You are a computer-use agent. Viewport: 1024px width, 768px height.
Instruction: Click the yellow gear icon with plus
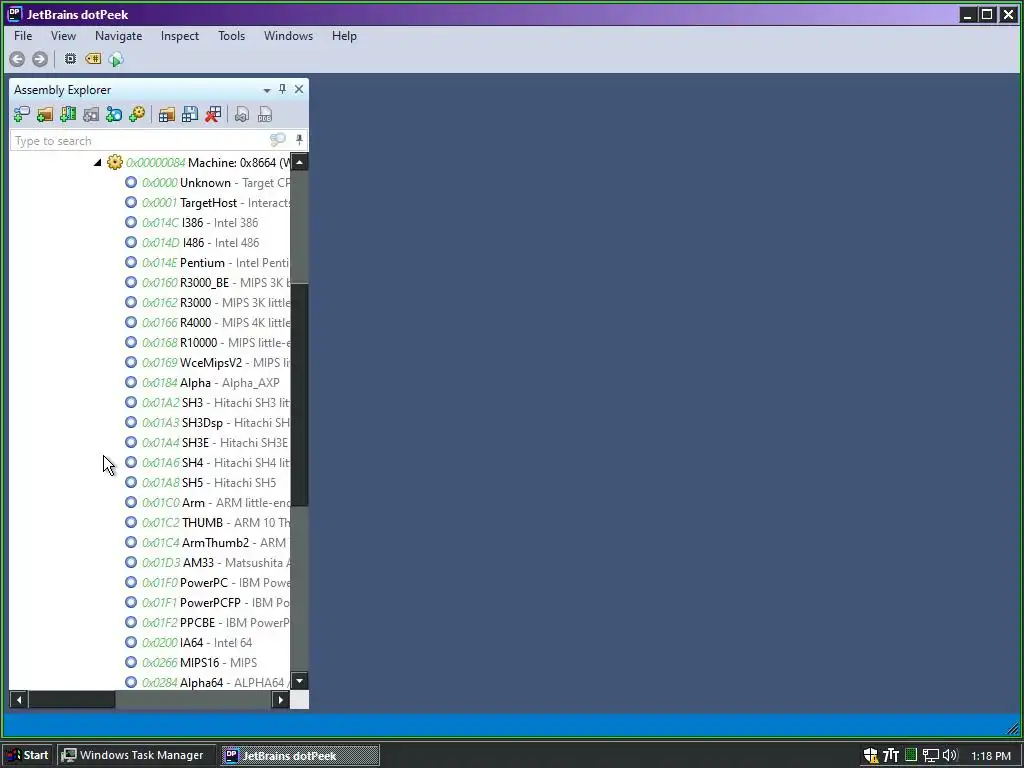pyautogui.click(x=137, y=115)
